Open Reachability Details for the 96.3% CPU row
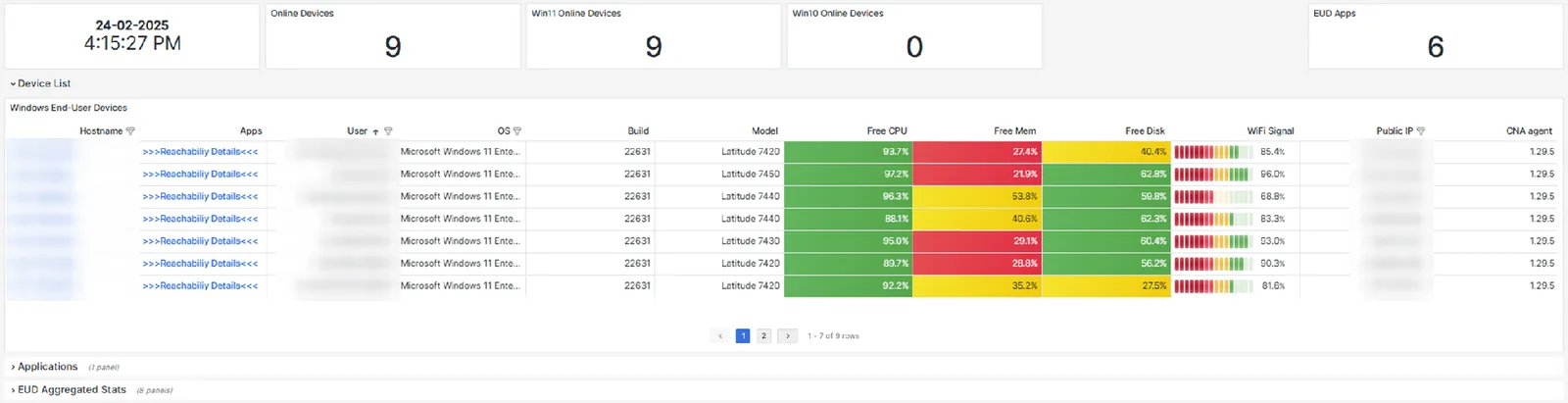This screenshot has height=403, width=1568. (200, 197)
